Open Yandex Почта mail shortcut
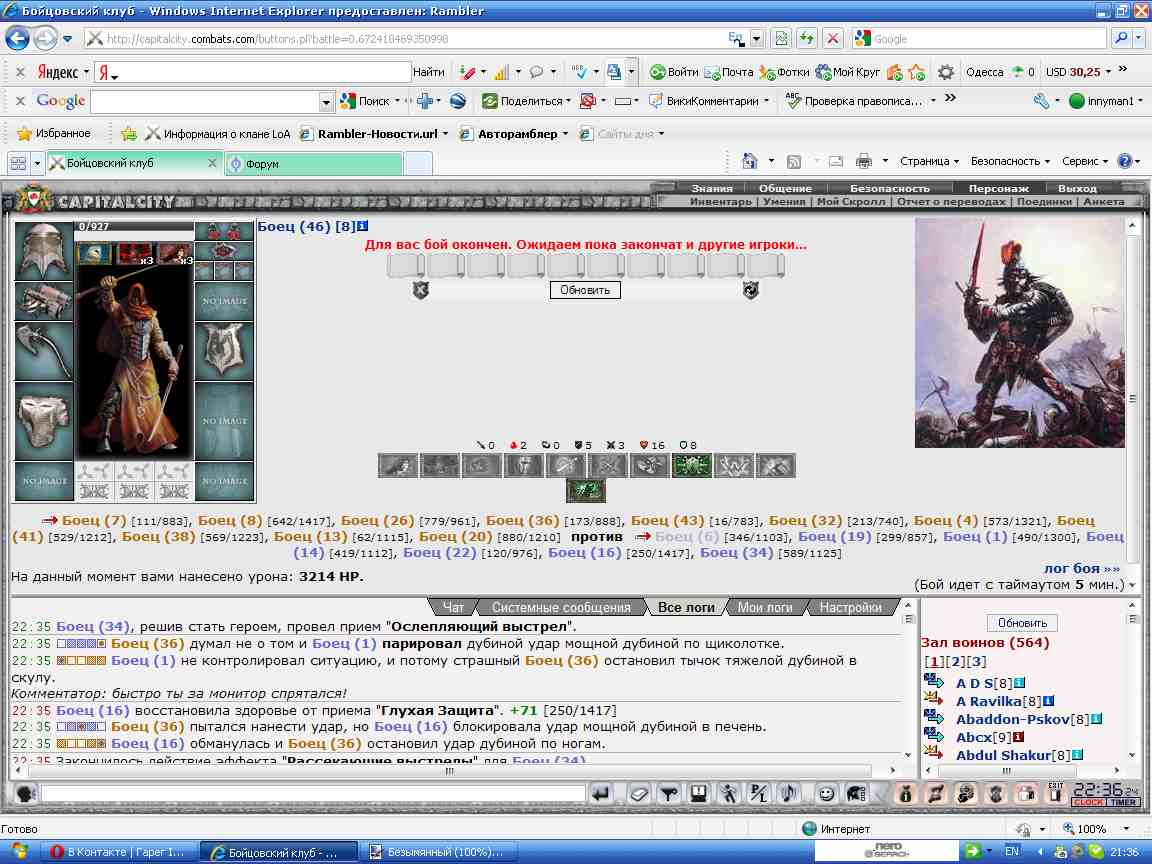The height and width of the screenshot is (864, 1152). [x=729, y=72]
